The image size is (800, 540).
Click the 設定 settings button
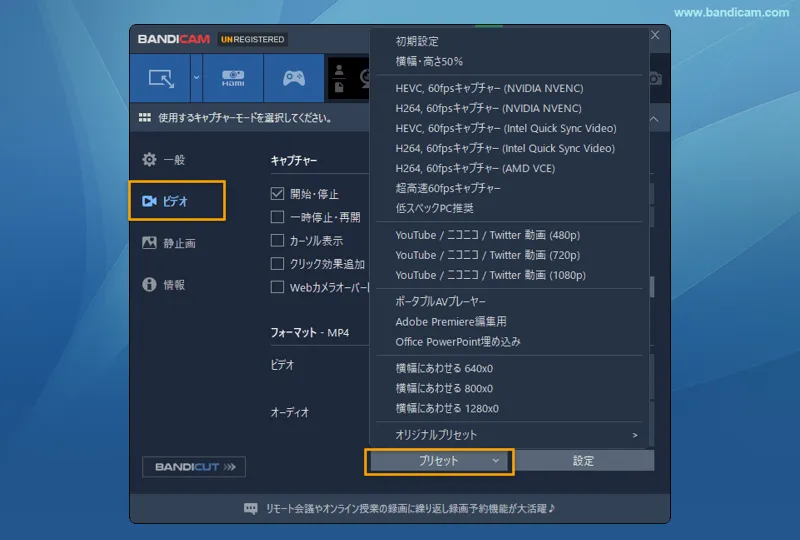click(x=584, y=461)
